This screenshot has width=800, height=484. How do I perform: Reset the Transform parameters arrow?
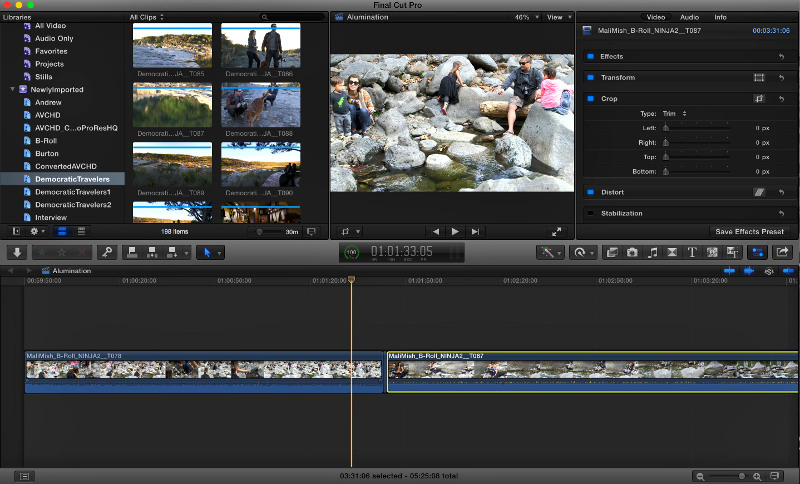[781, 77]
